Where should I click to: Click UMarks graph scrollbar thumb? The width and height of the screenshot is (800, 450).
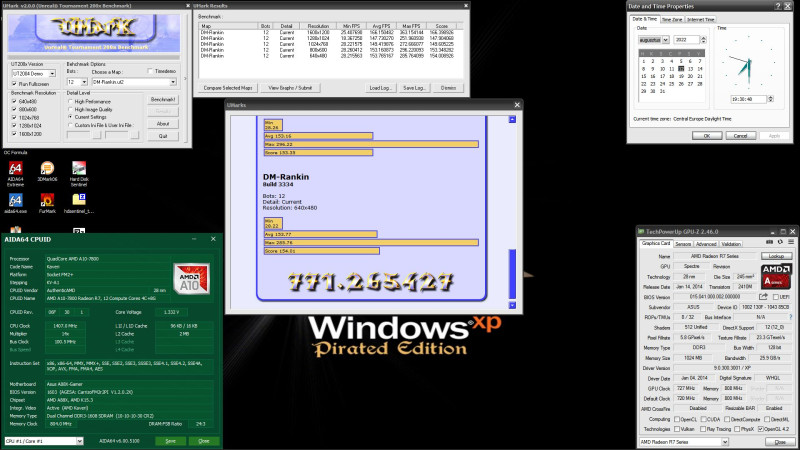512,273
